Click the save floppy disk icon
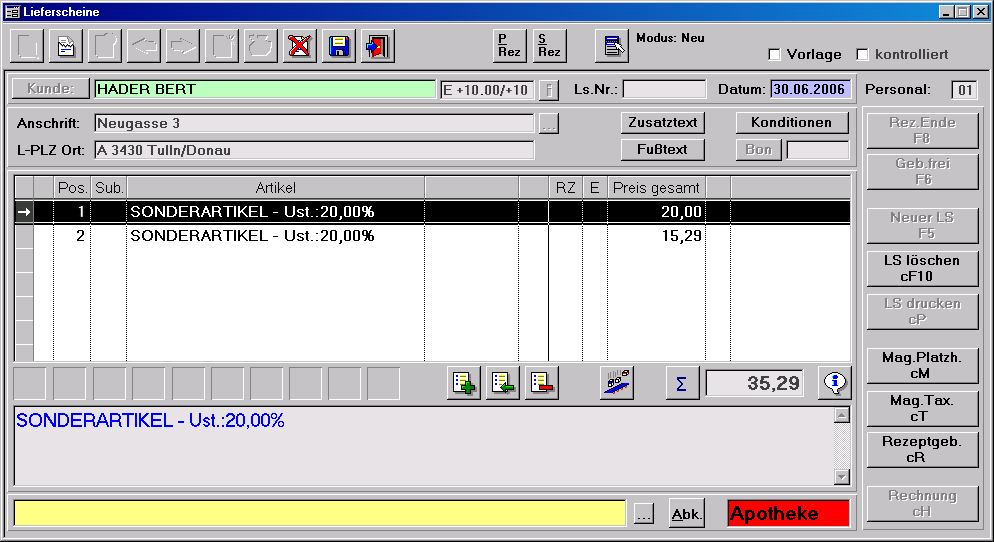The image size is (994, 542). [x=340, y=46]
